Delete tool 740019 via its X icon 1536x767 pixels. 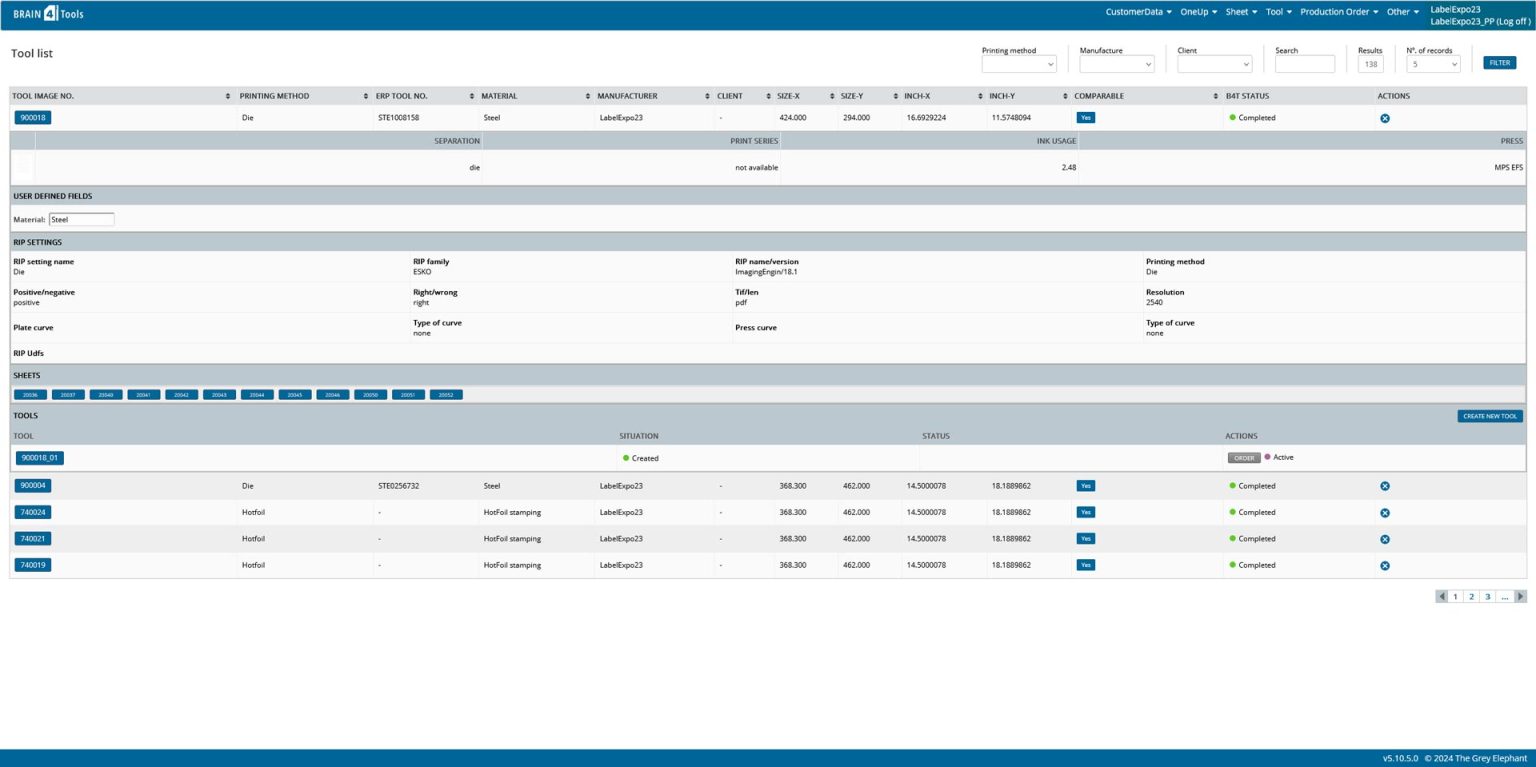coord(1385,566)
